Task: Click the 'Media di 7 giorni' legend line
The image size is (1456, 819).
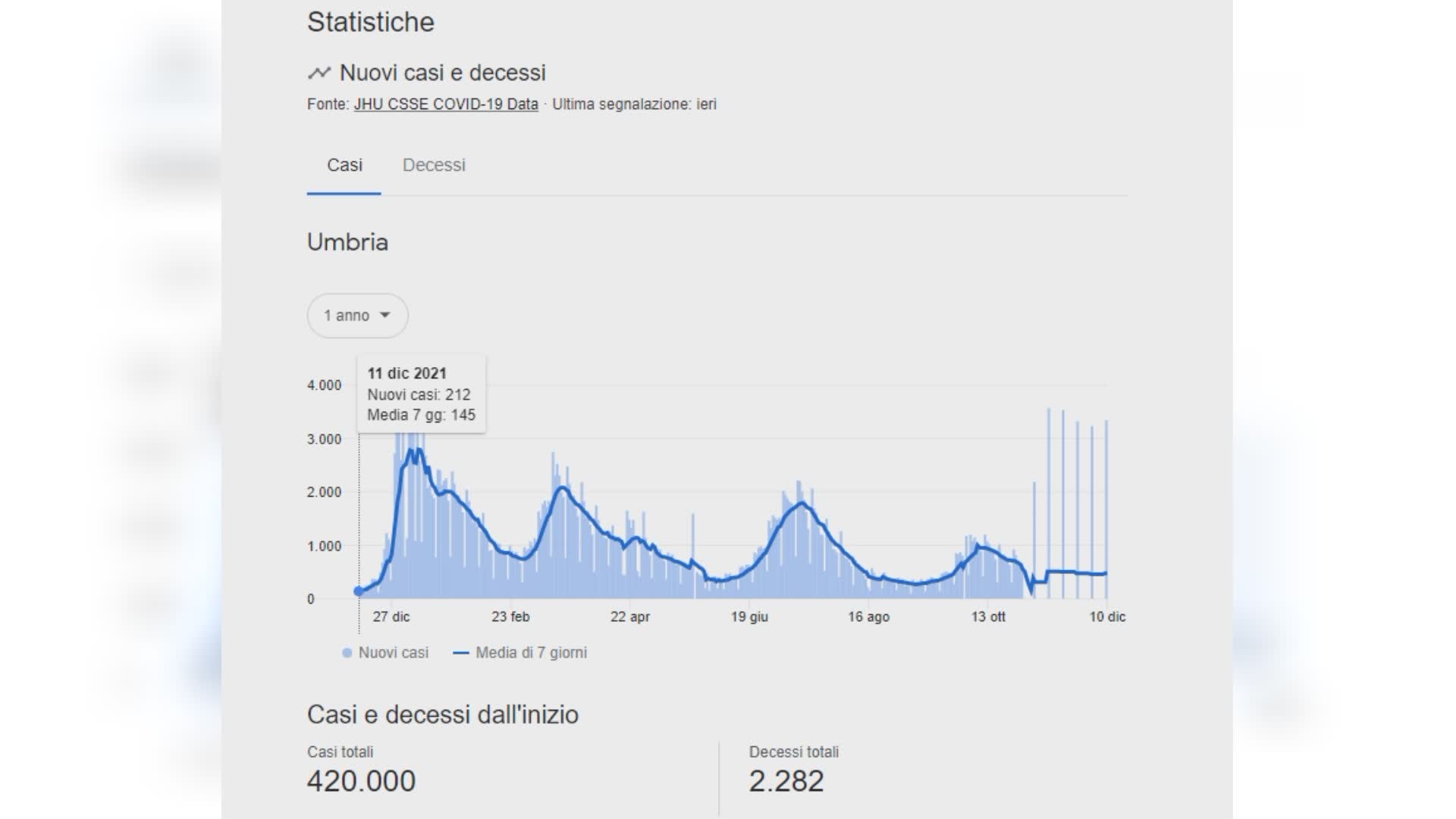Action: coord(460,653)
